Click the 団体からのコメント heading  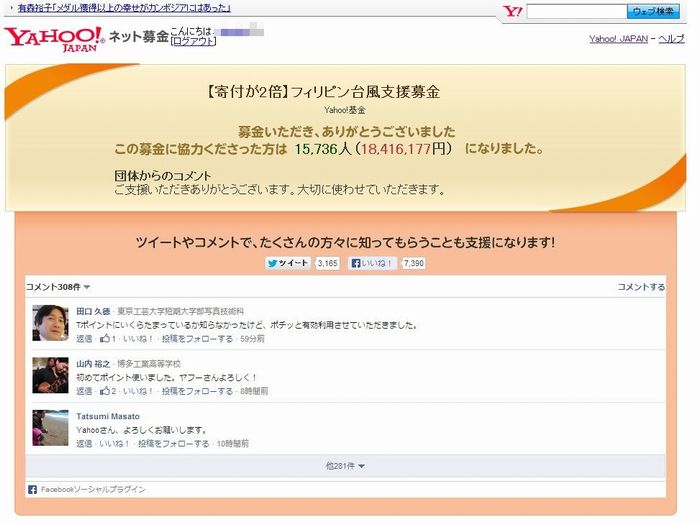[x=162, y=175]
